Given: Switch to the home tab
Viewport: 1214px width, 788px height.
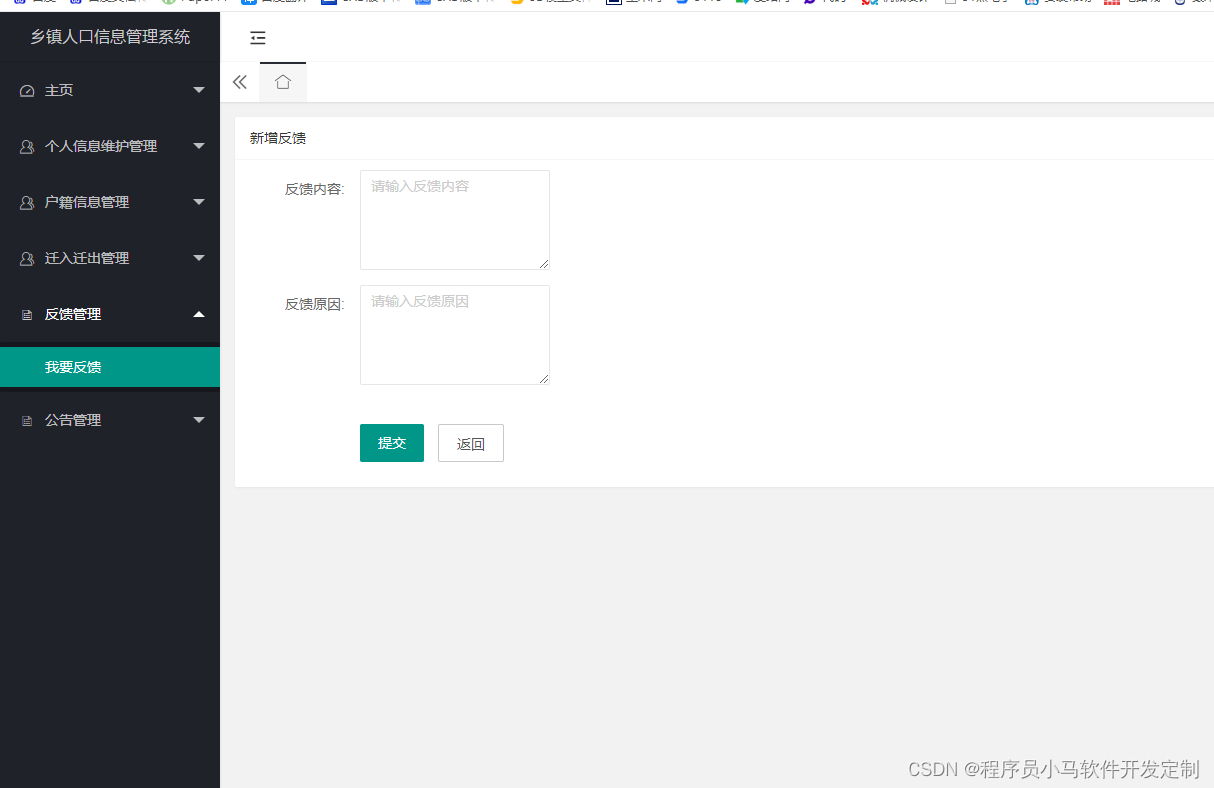Looking at the screenshot, I should (x=282, y=83).
